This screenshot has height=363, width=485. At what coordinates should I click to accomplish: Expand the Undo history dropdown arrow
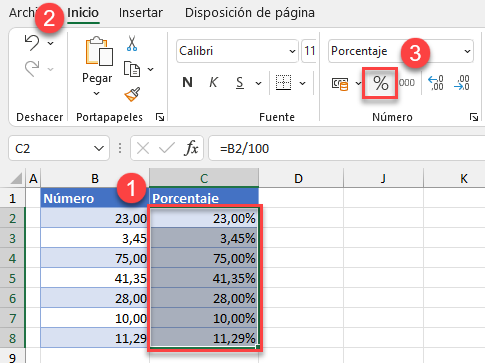tap(50, 43)
